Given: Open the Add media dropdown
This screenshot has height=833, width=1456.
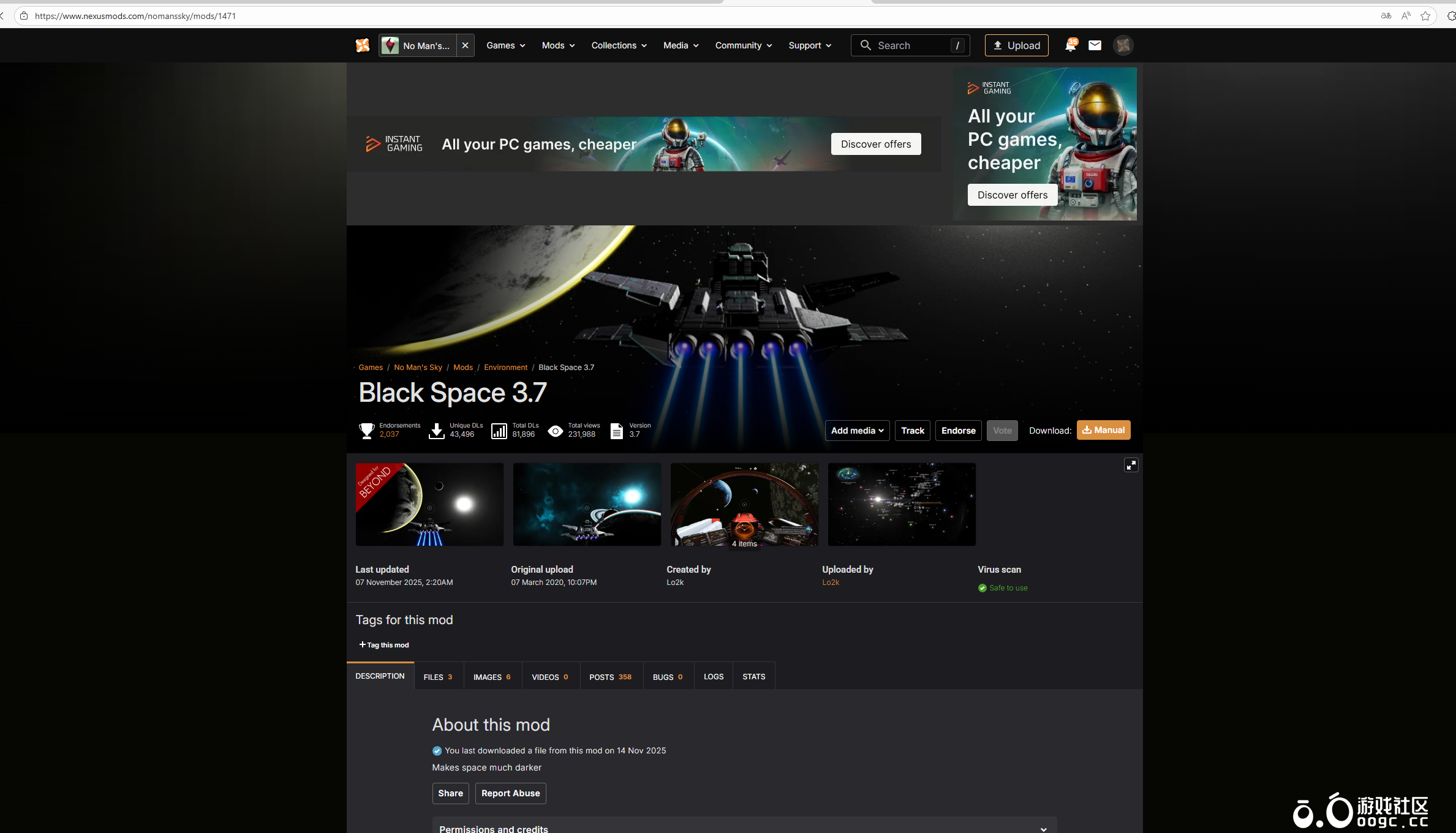Looking at the screenshot, I should point(856,431).
